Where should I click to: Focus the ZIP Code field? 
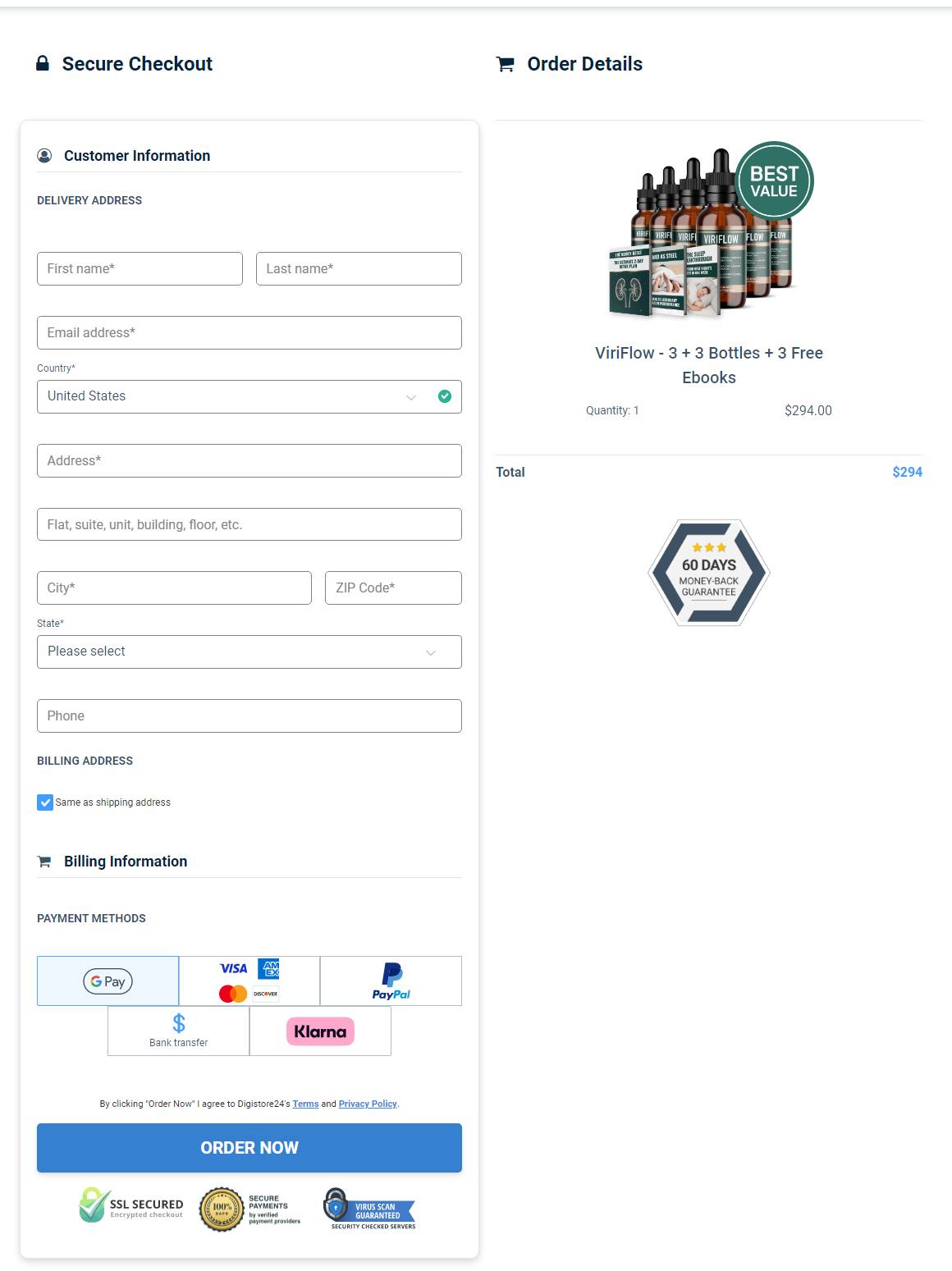click(x=393, y=587)
